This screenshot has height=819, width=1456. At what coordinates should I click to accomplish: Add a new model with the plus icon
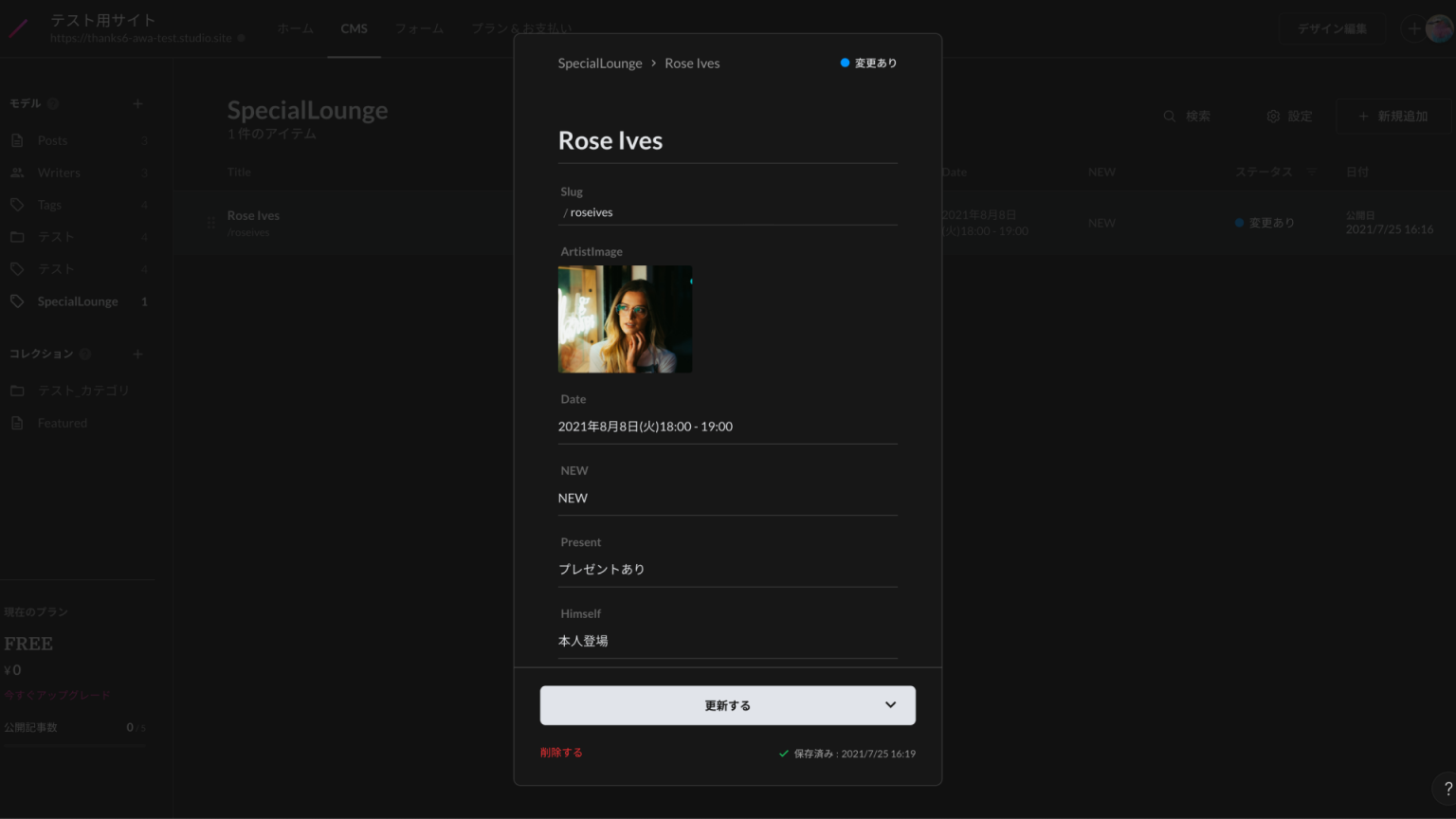[x=137, y=102]
